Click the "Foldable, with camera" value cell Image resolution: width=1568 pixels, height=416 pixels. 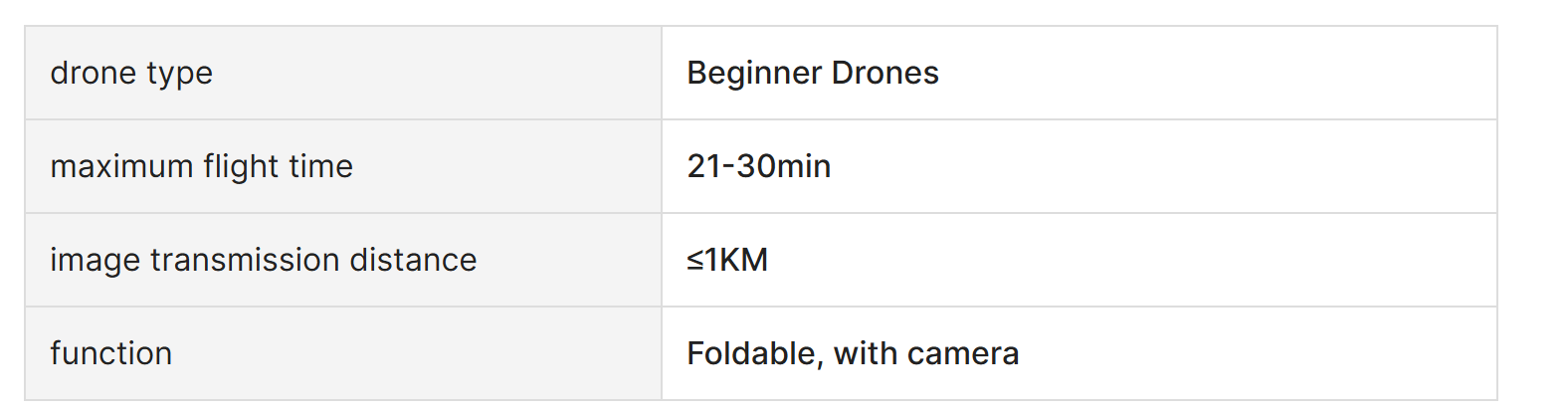[1079, 353]
